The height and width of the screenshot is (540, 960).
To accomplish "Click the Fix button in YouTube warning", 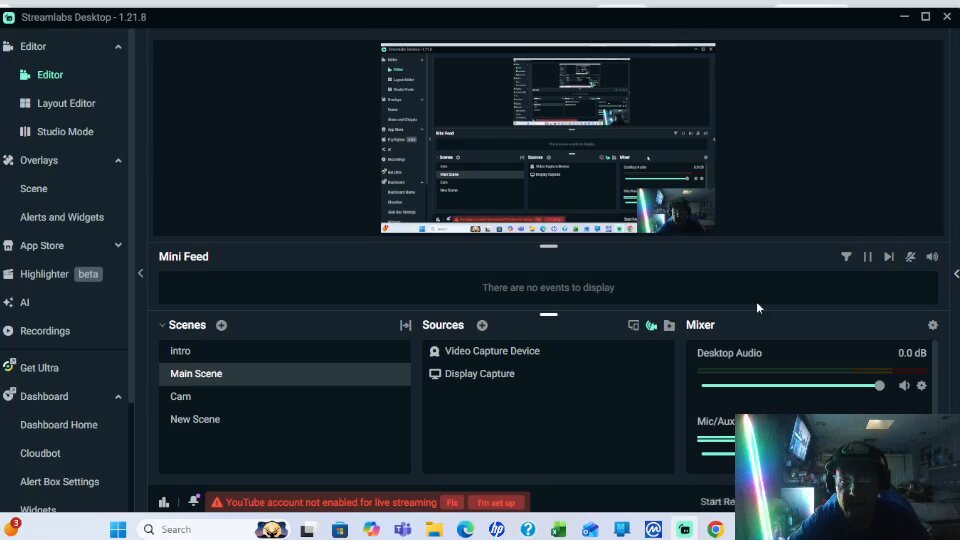I will coord(452,503).
